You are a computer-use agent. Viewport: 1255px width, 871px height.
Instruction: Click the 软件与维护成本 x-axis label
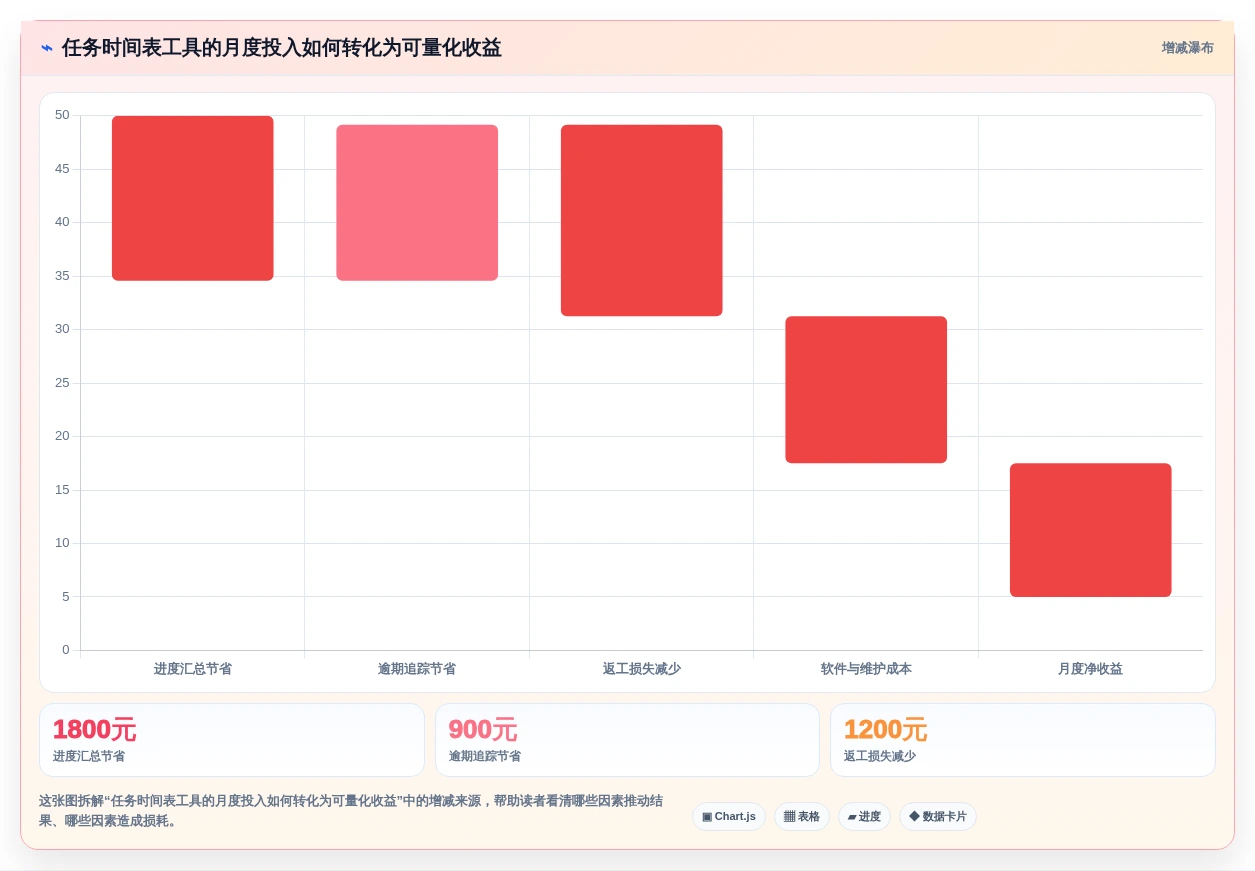[866, 669]
